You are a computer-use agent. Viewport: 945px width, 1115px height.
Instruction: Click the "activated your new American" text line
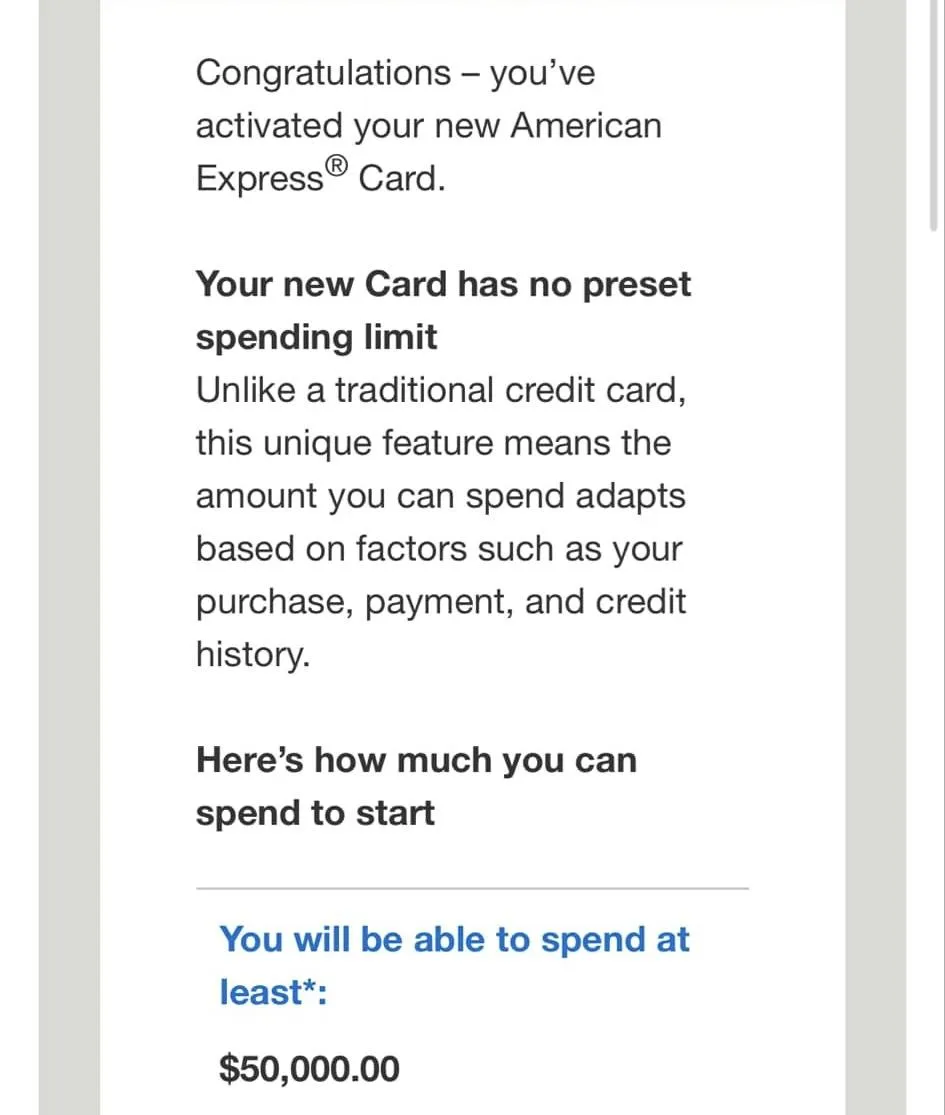click(429, 126)
